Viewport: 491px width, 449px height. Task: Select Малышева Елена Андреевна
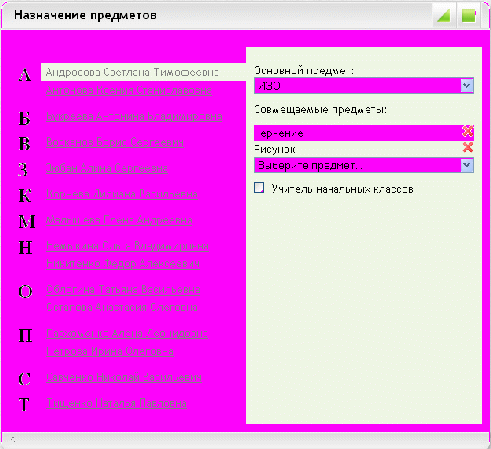click(119, 220)
